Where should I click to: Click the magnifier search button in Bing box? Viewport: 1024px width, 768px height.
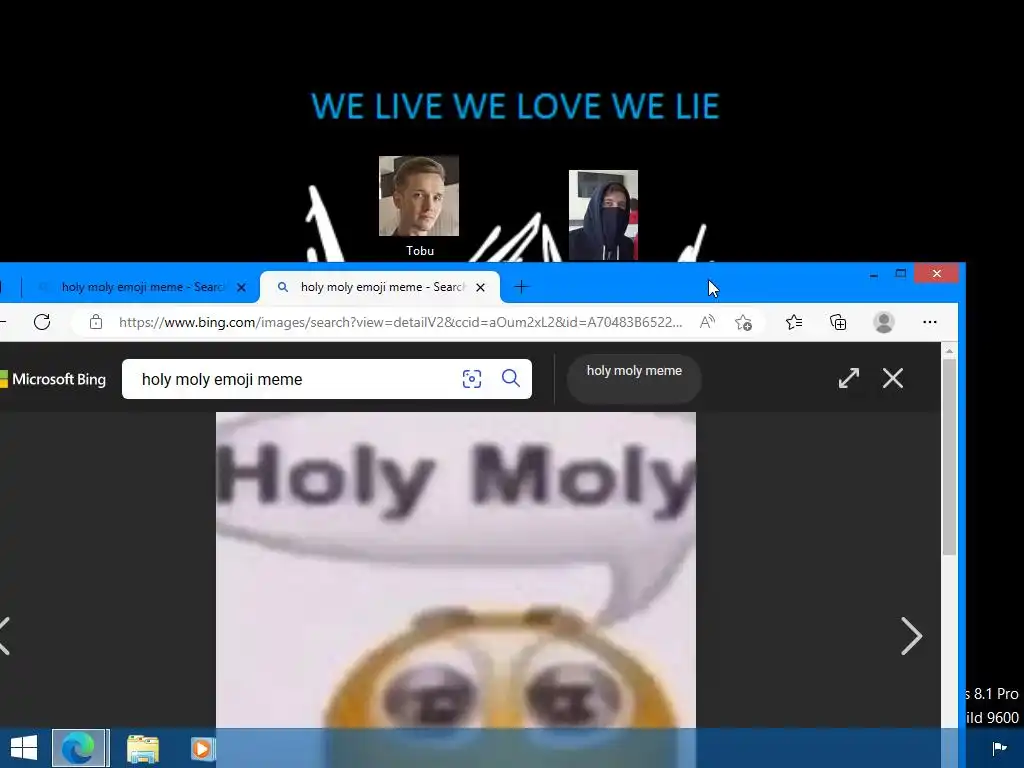point(511,378)
